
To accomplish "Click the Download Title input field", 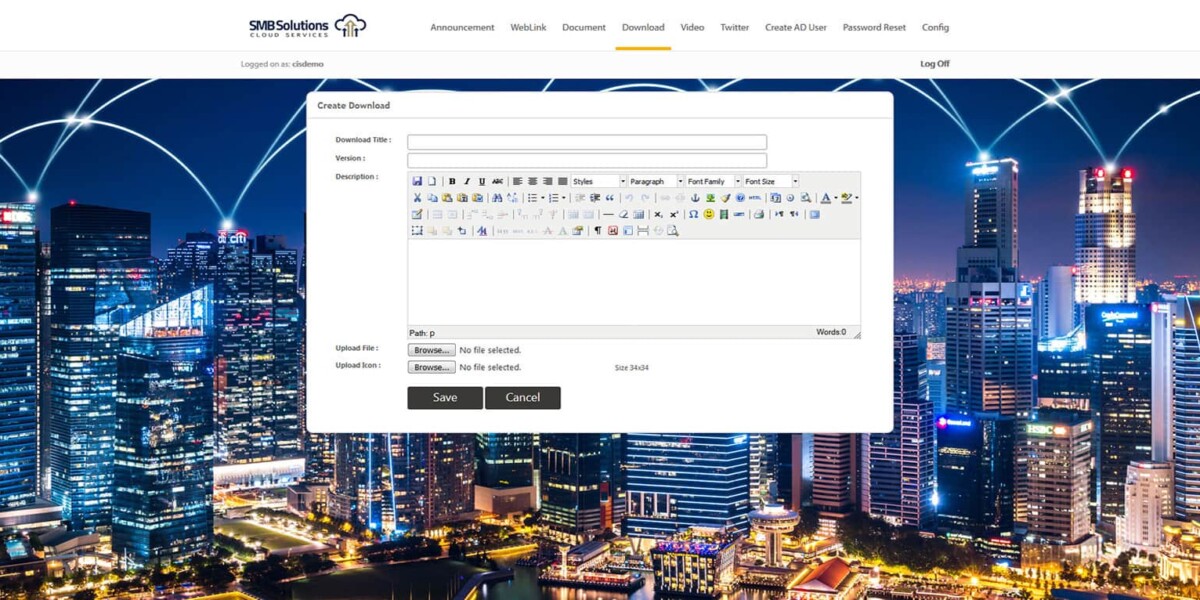I will pyautogui.click(x=585, y=141).
